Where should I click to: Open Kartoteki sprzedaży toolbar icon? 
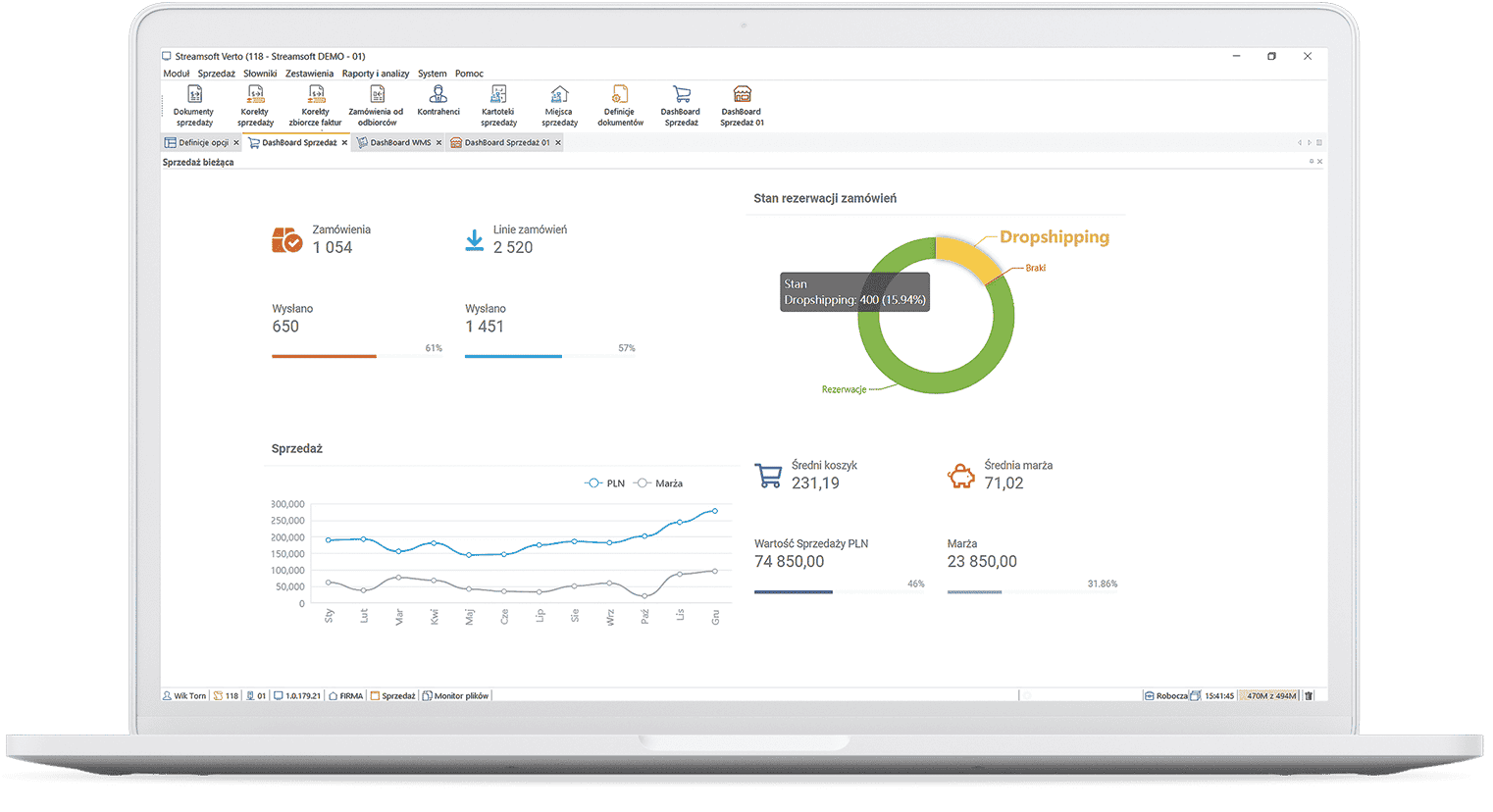click(x=498, y=106)
